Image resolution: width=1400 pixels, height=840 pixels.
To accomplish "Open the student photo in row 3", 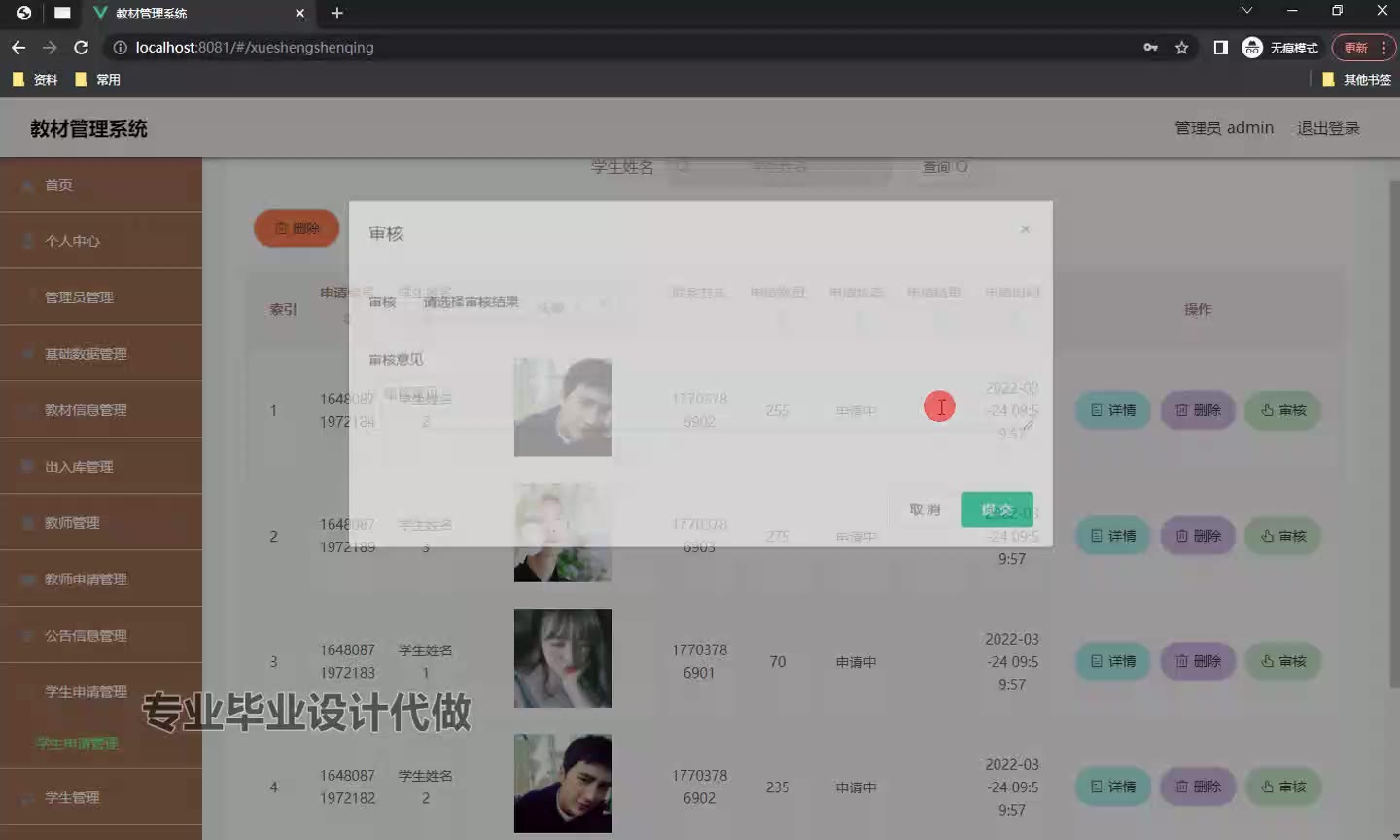I will pyautogui.click(x=563, y=658).
